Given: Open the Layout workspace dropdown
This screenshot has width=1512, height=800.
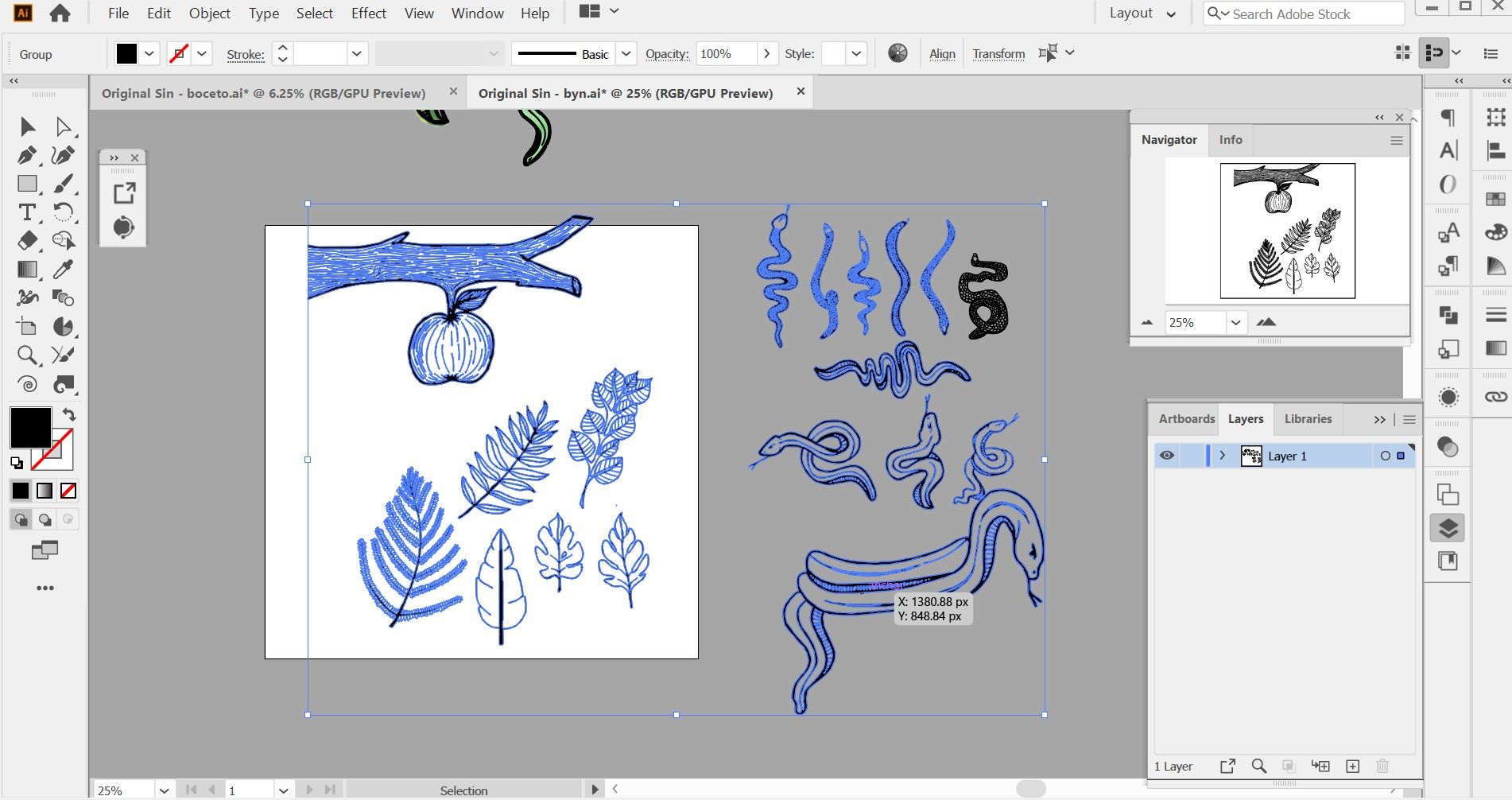Looking at the screenshot, I should (1142, 14).
